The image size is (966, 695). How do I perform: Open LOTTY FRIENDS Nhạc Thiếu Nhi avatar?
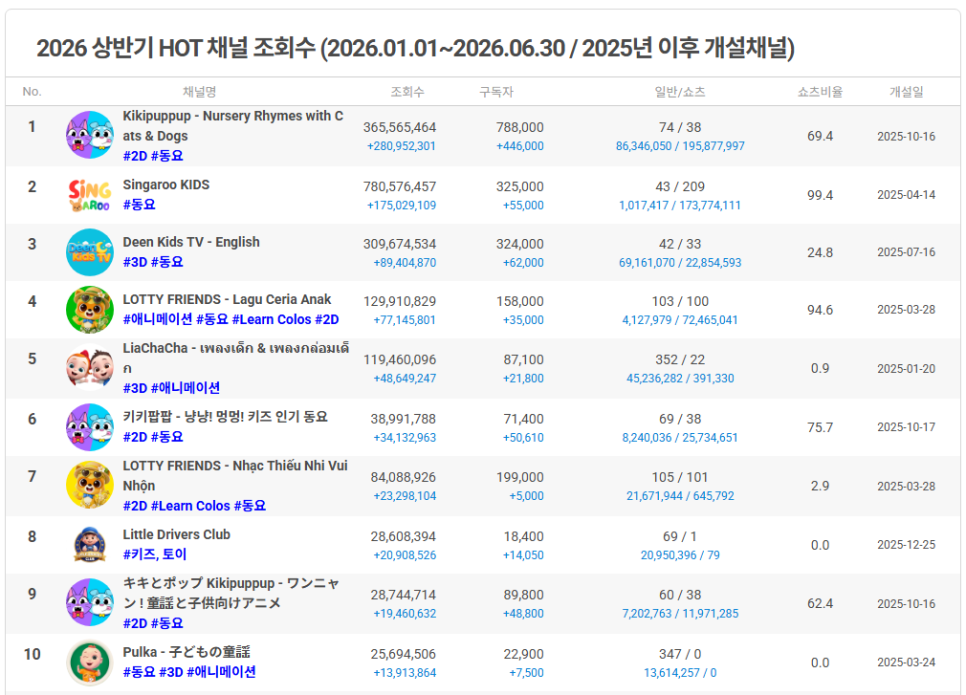click(90, 486)
